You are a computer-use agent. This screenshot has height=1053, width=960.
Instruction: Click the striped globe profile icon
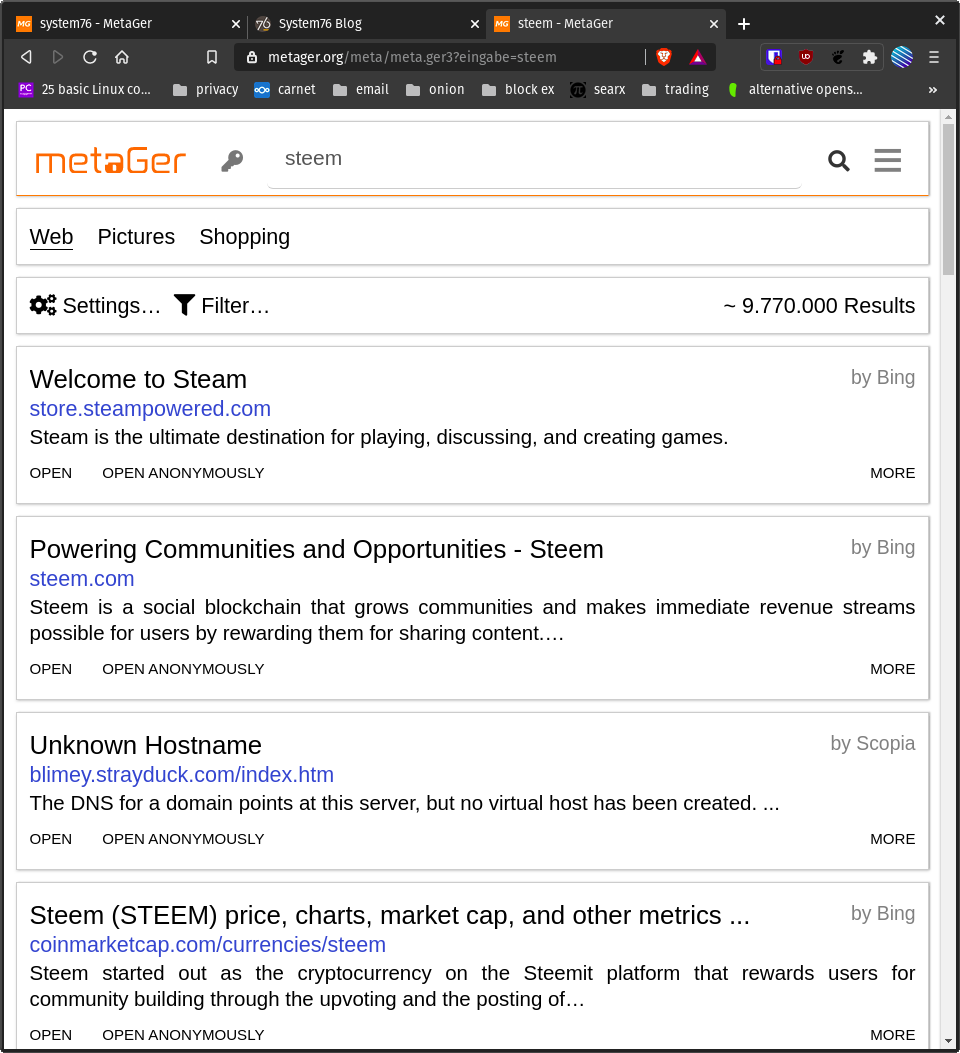click(902, 57)
